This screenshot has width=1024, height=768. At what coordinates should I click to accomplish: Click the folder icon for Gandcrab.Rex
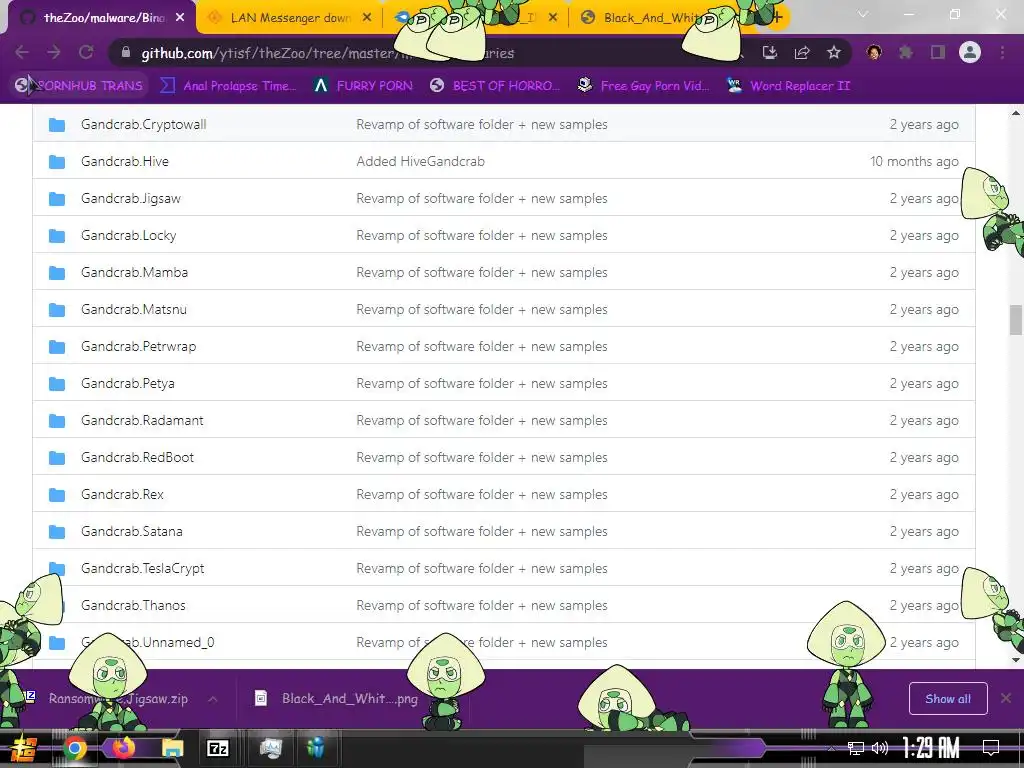[x=57, y=495]
